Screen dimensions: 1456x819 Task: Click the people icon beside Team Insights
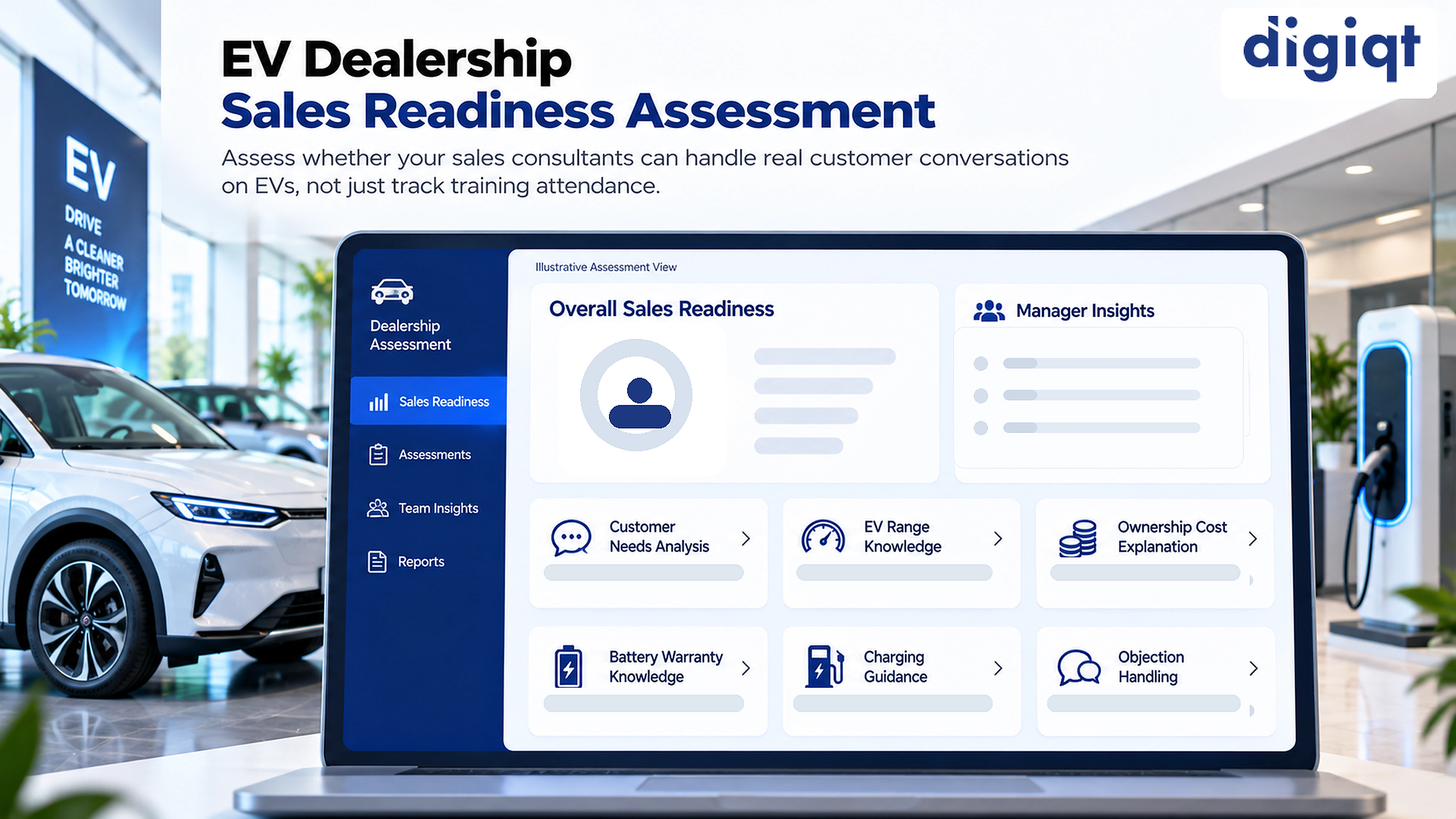coord(378,508)
